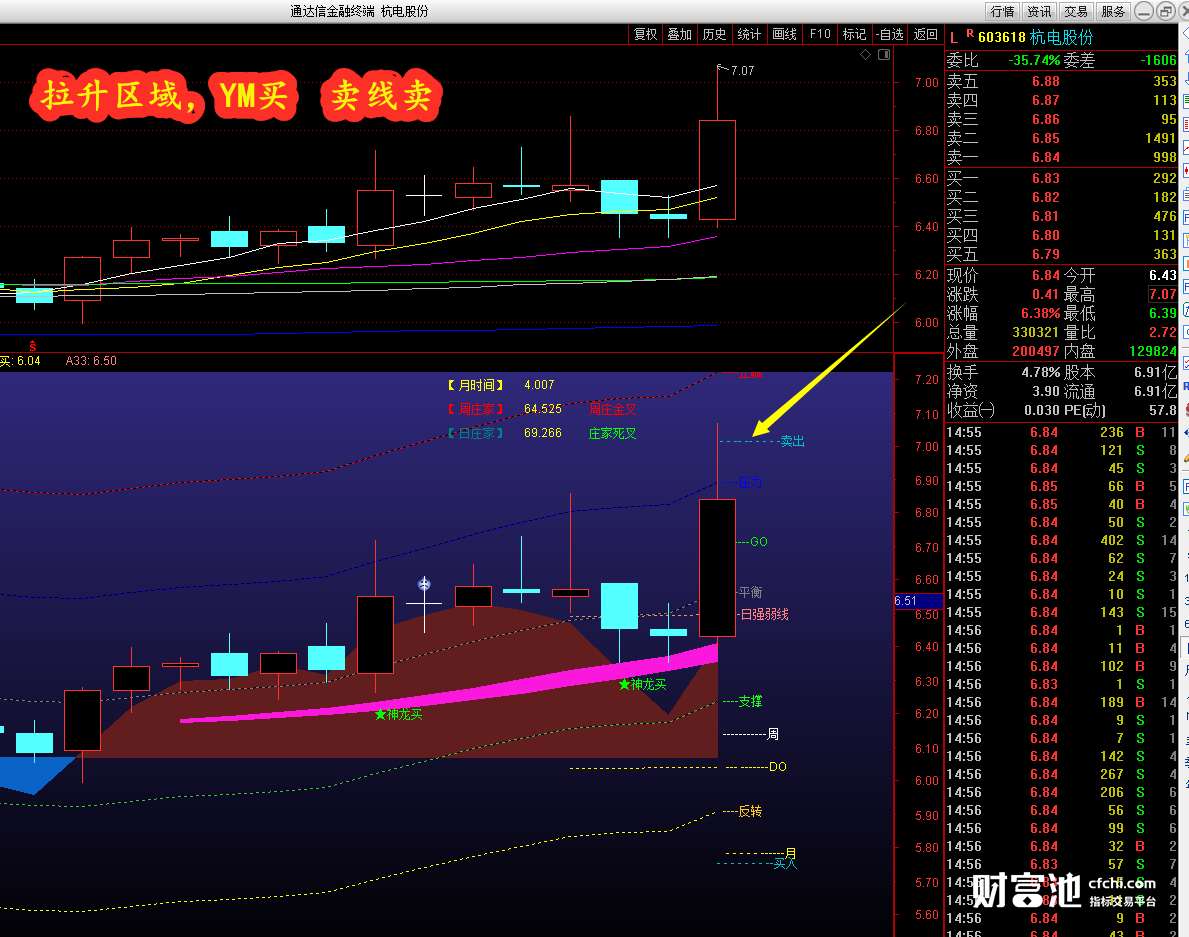This screenshot has width=1189, height=937.
Task: Click the 返回 back button
Action: (925, 34)
